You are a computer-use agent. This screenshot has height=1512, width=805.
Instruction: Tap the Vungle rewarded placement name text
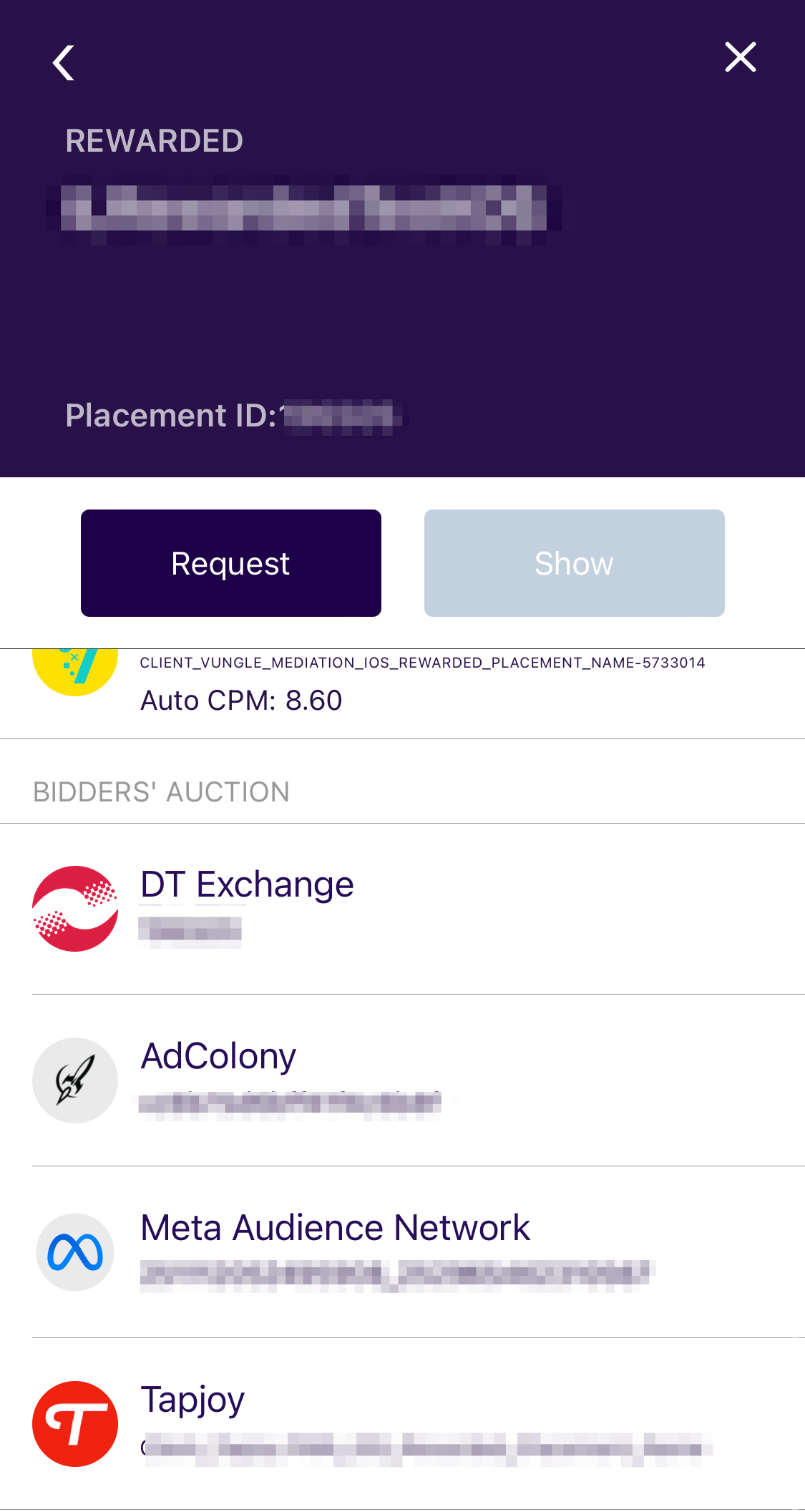click(422, 663)
